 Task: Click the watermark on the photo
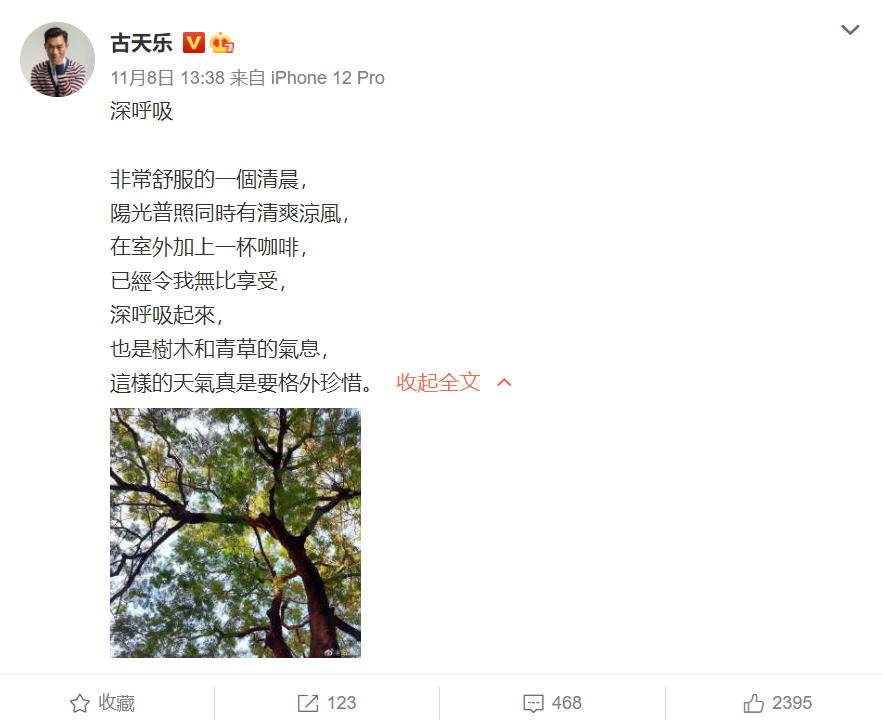[340, 652]
